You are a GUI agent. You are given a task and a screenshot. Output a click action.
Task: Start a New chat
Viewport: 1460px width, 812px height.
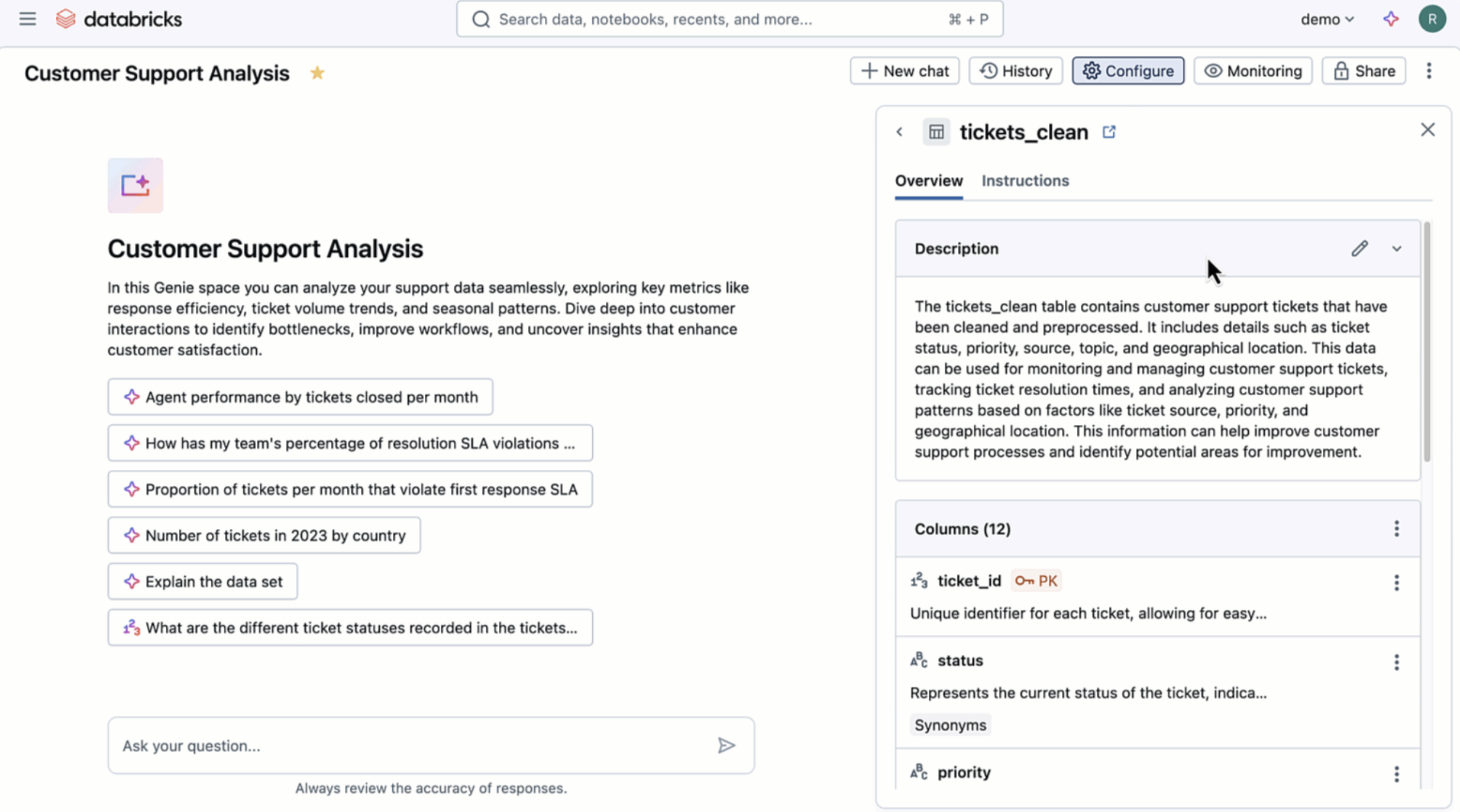tap(904, 71)
